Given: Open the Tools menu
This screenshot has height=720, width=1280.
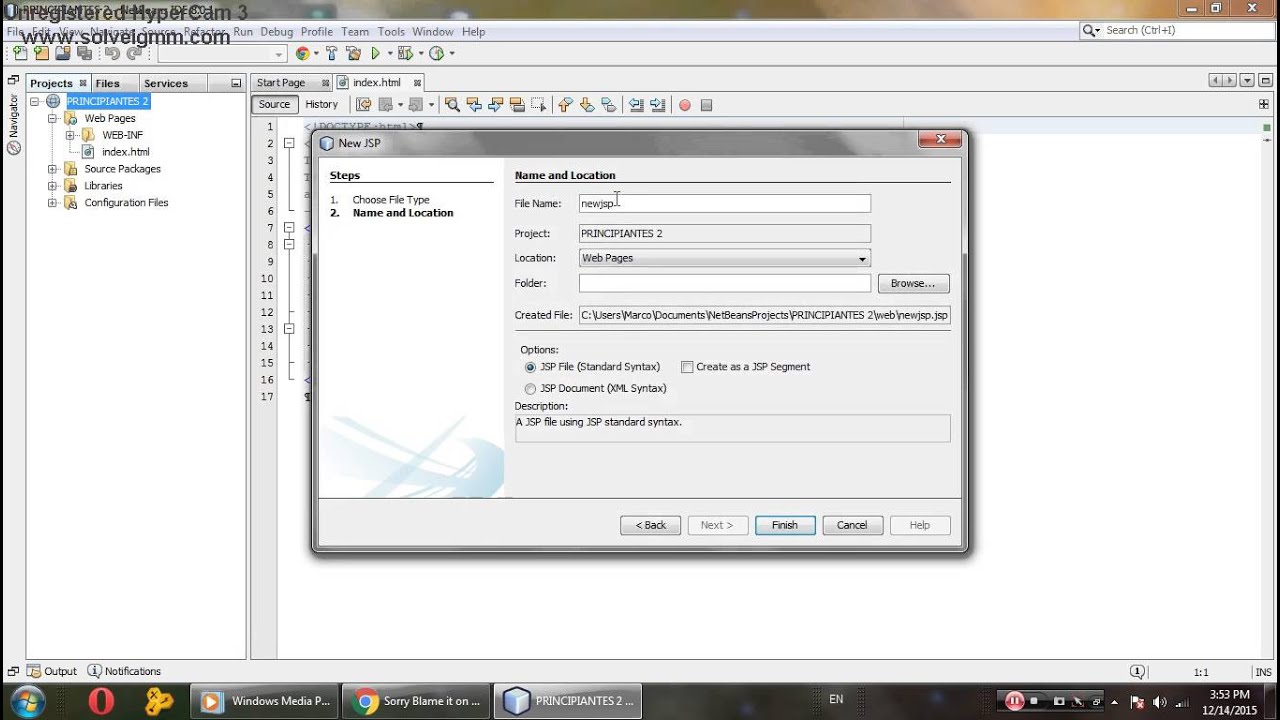Looking at the screenshot, I should coord(391,31).
